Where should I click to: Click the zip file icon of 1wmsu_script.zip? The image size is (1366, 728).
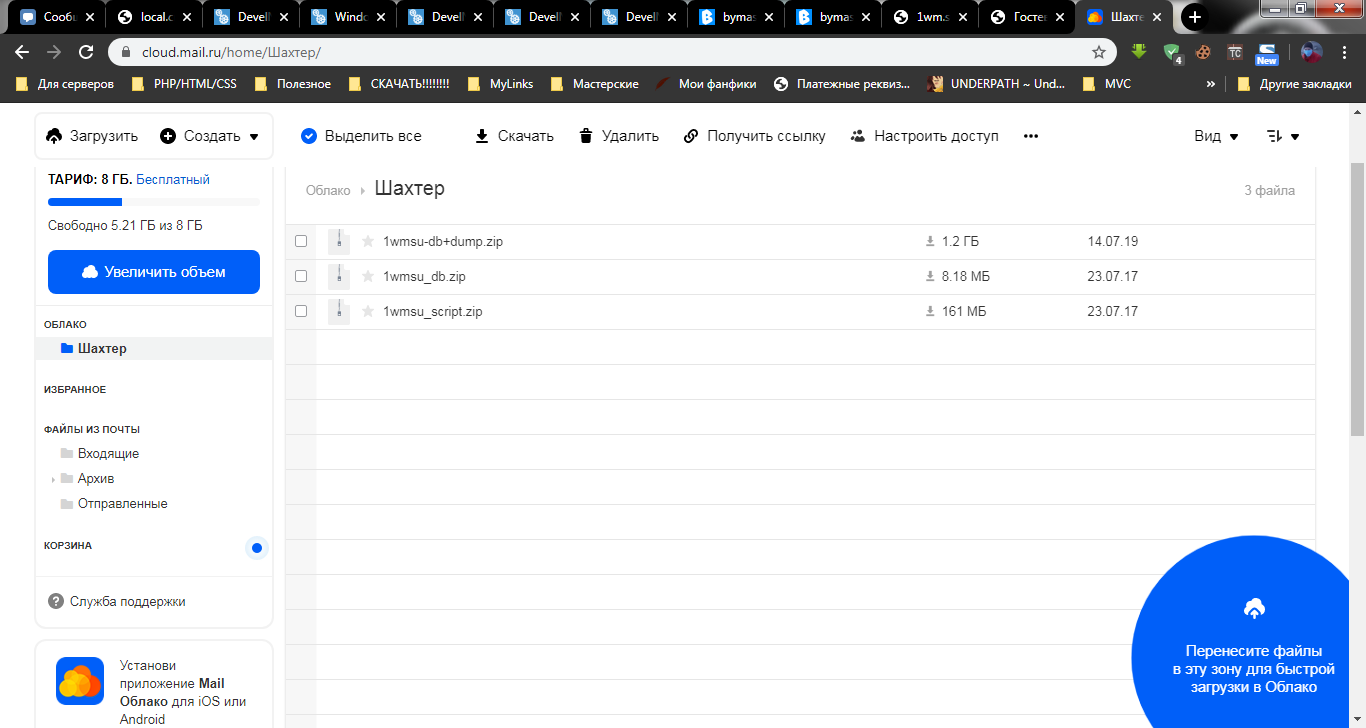pyautogui.click(x=339, y=312)
